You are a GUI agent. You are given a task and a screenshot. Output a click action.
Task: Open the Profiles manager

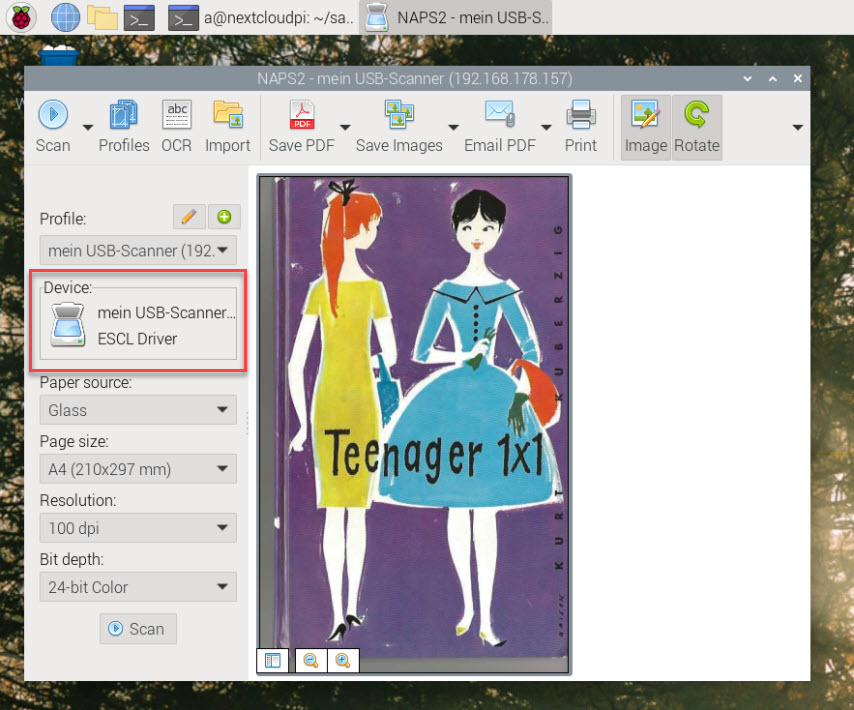click(x=124, y=127)
